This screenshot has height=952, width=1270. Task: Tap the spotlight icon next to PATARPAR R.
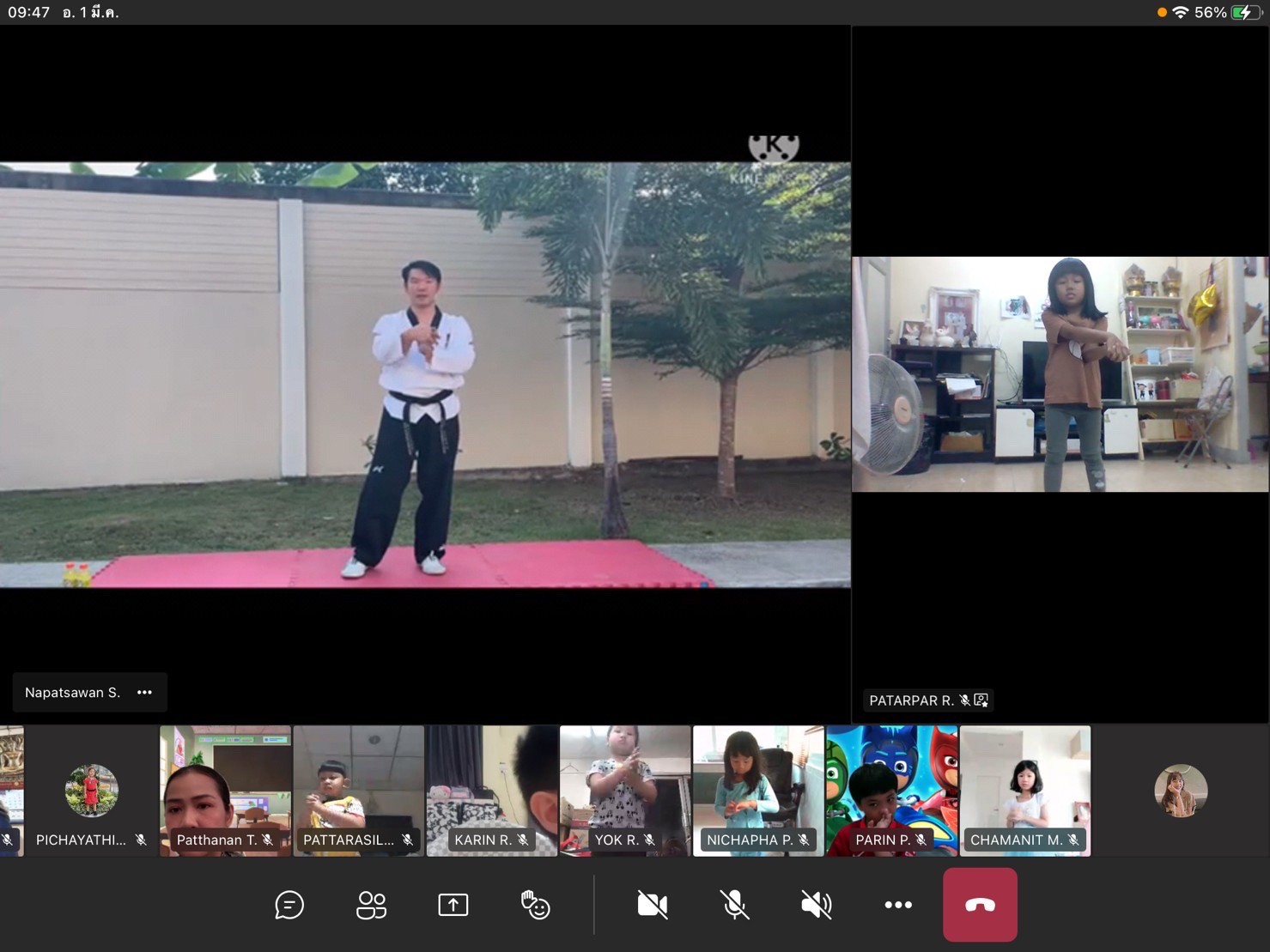pos(981,700)
